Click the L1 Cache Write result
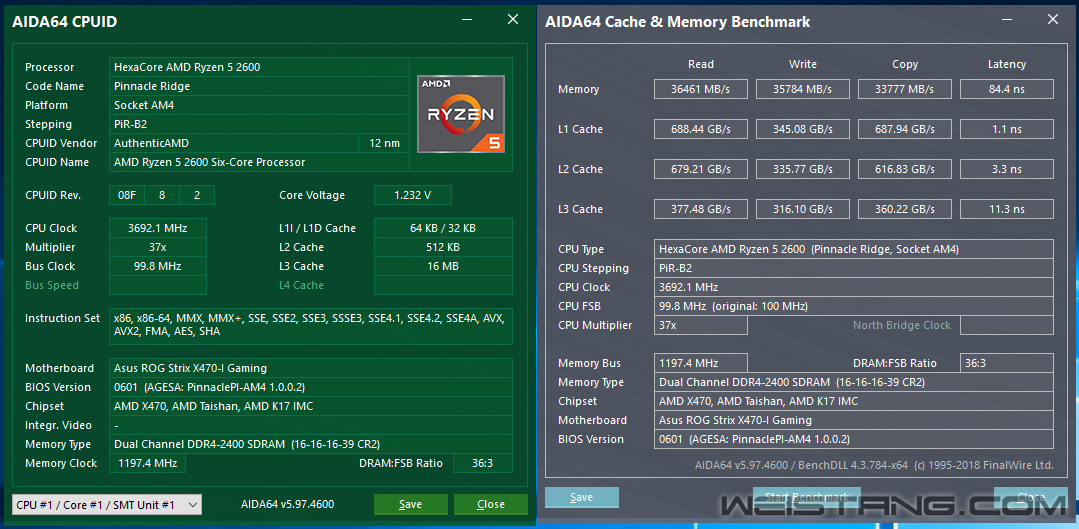Viewport: 1079px width, 529px height. point(803,129)
